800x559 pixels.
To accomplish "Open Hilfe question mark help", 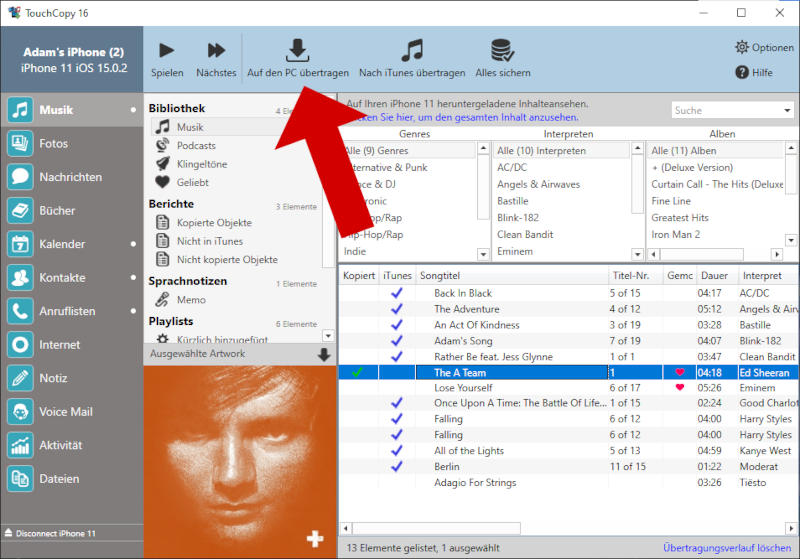I will click(742, 72).
